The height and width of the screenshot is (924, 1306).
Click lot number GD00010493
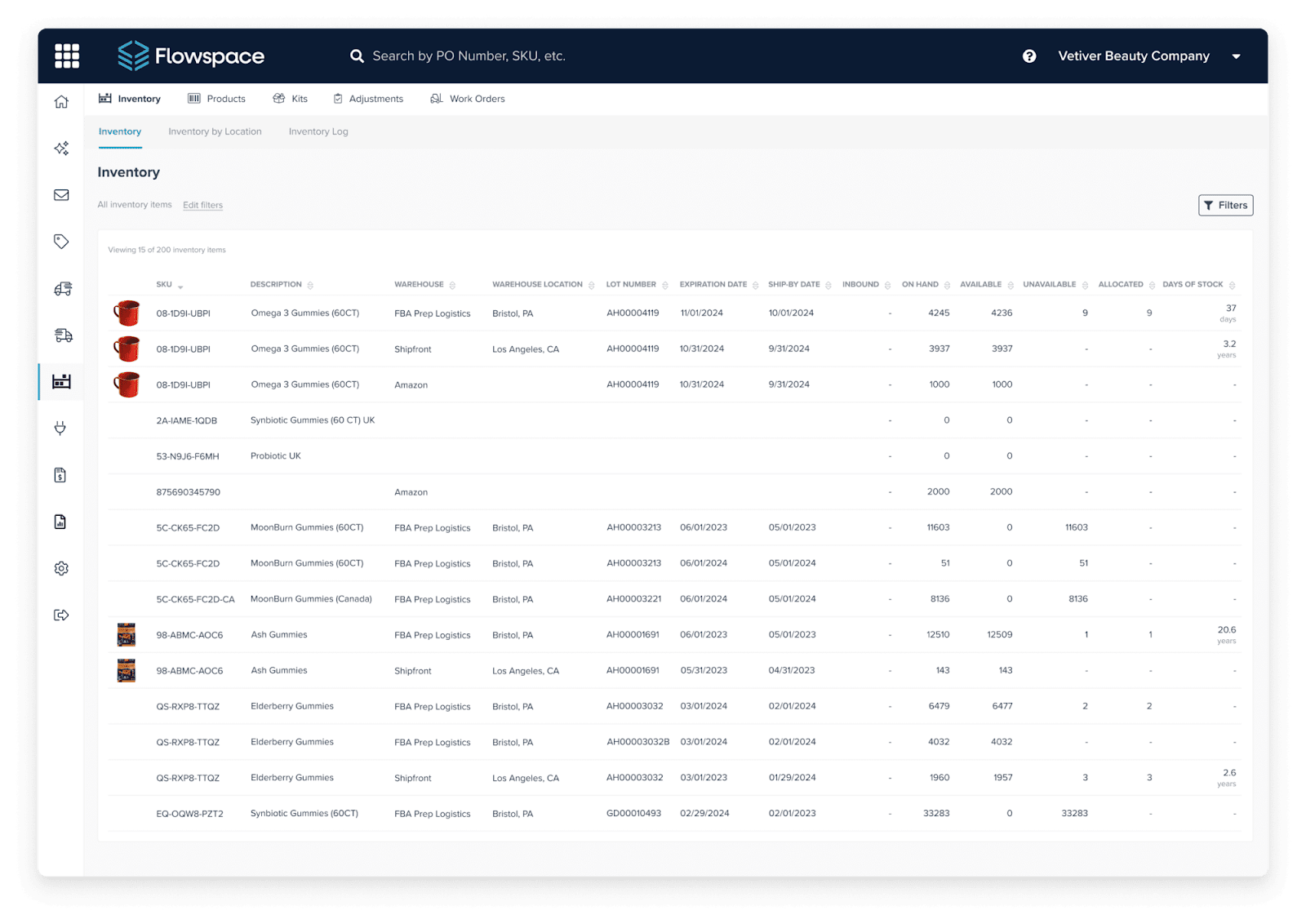(x=633, y=814)
